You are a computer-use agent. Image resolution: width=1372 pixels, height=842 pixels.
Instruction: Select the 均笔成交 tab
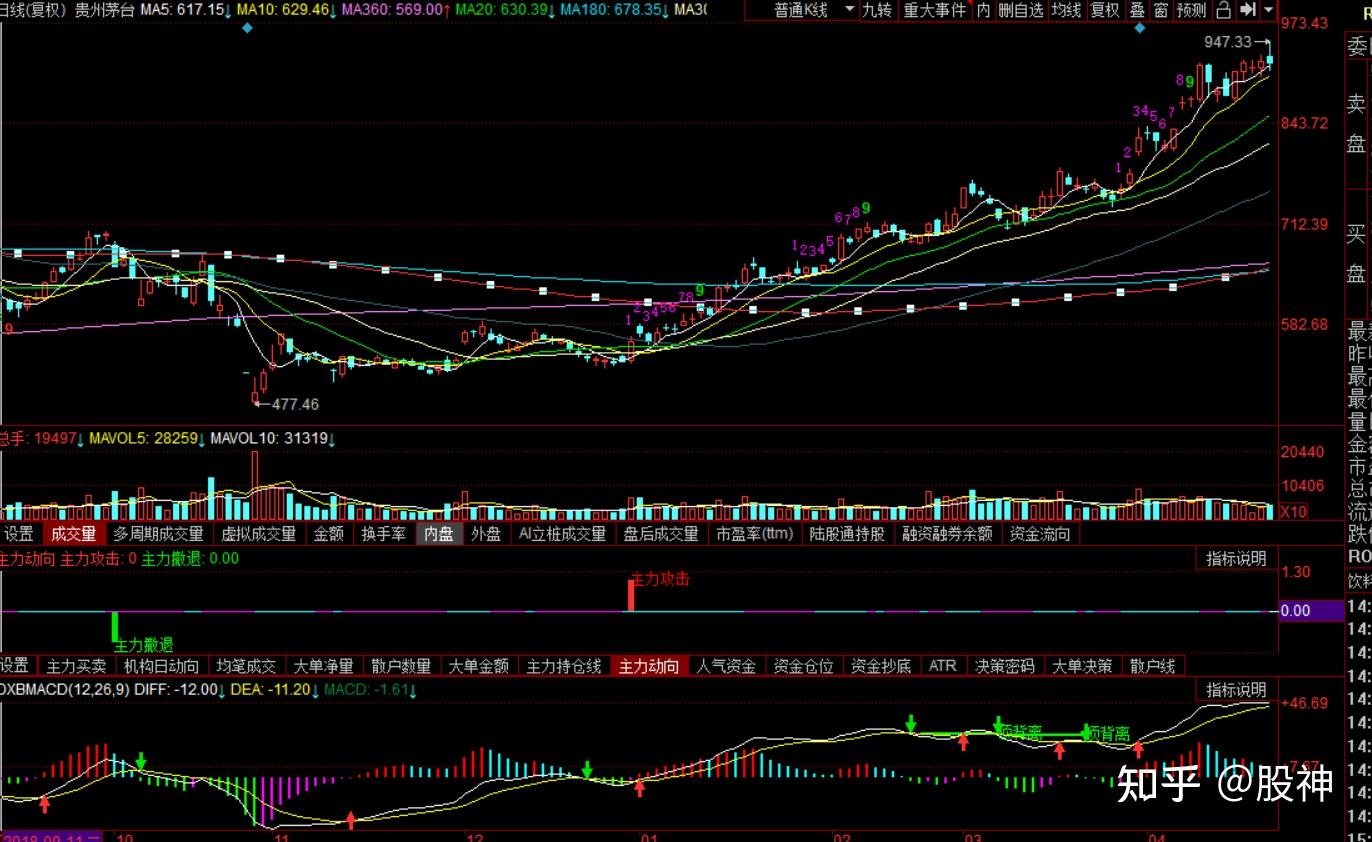point(246,666)
